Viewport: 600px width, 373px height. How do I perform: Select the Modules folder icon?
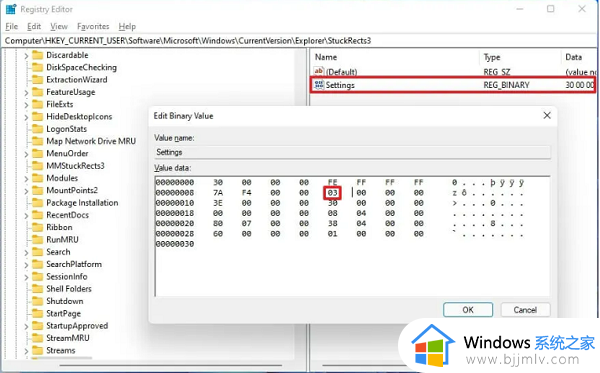38,178
